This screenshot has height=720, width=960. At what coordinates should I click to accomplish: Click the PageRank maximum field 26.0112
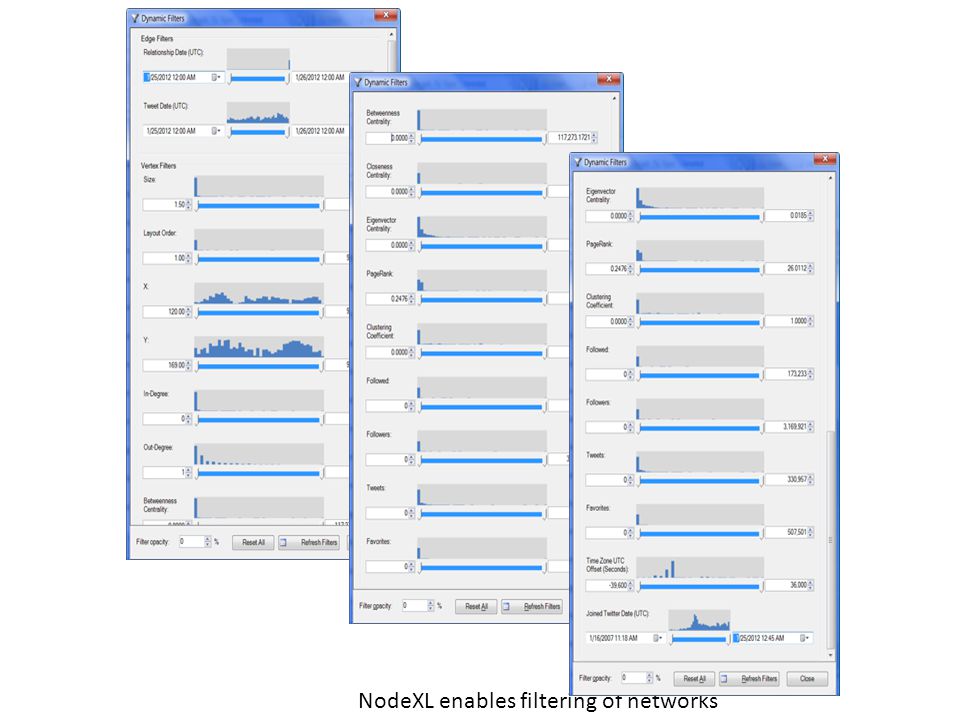click(x=786, y=268)
